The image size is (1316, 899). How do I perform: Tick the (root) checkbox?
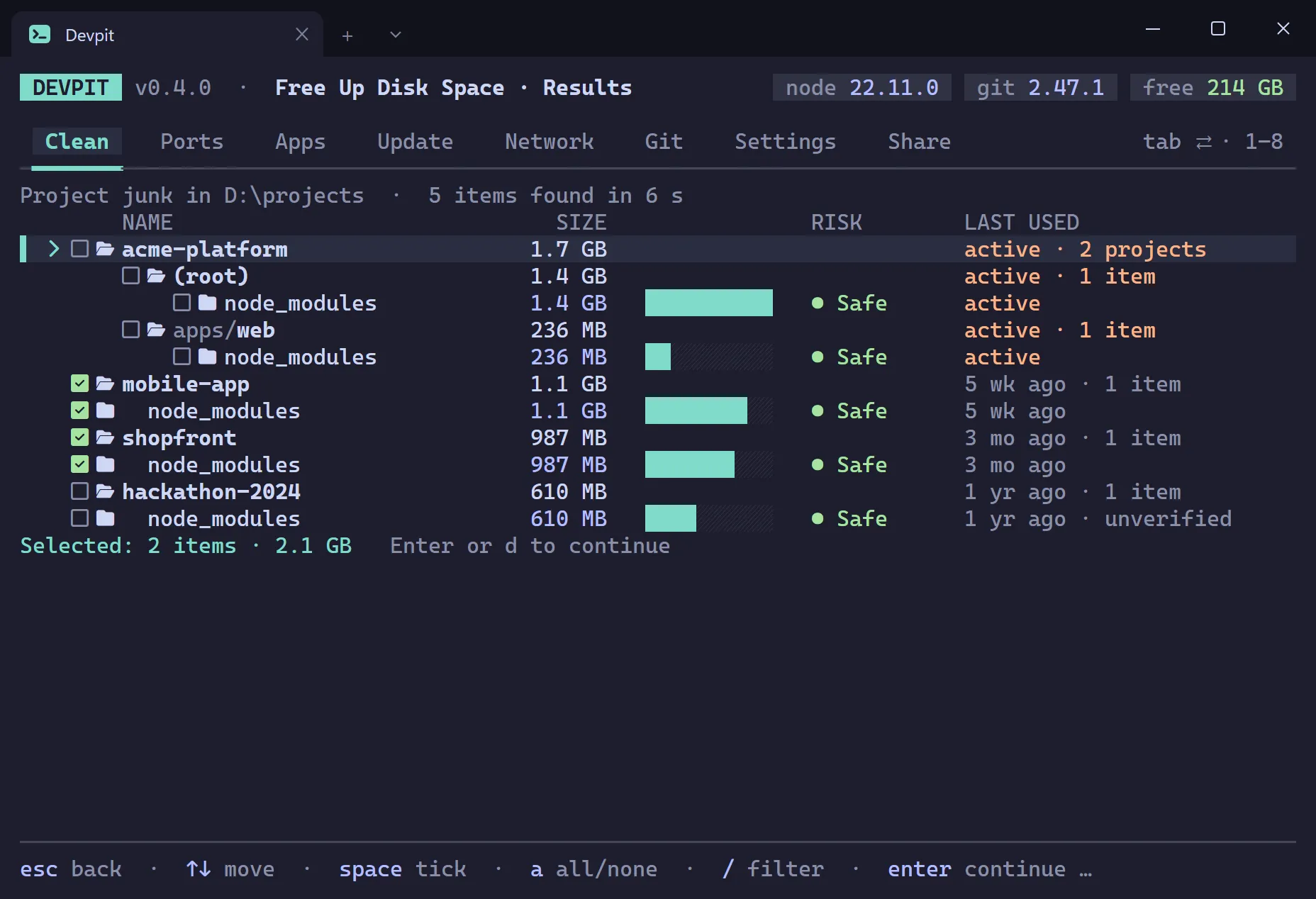pos(130,276)
